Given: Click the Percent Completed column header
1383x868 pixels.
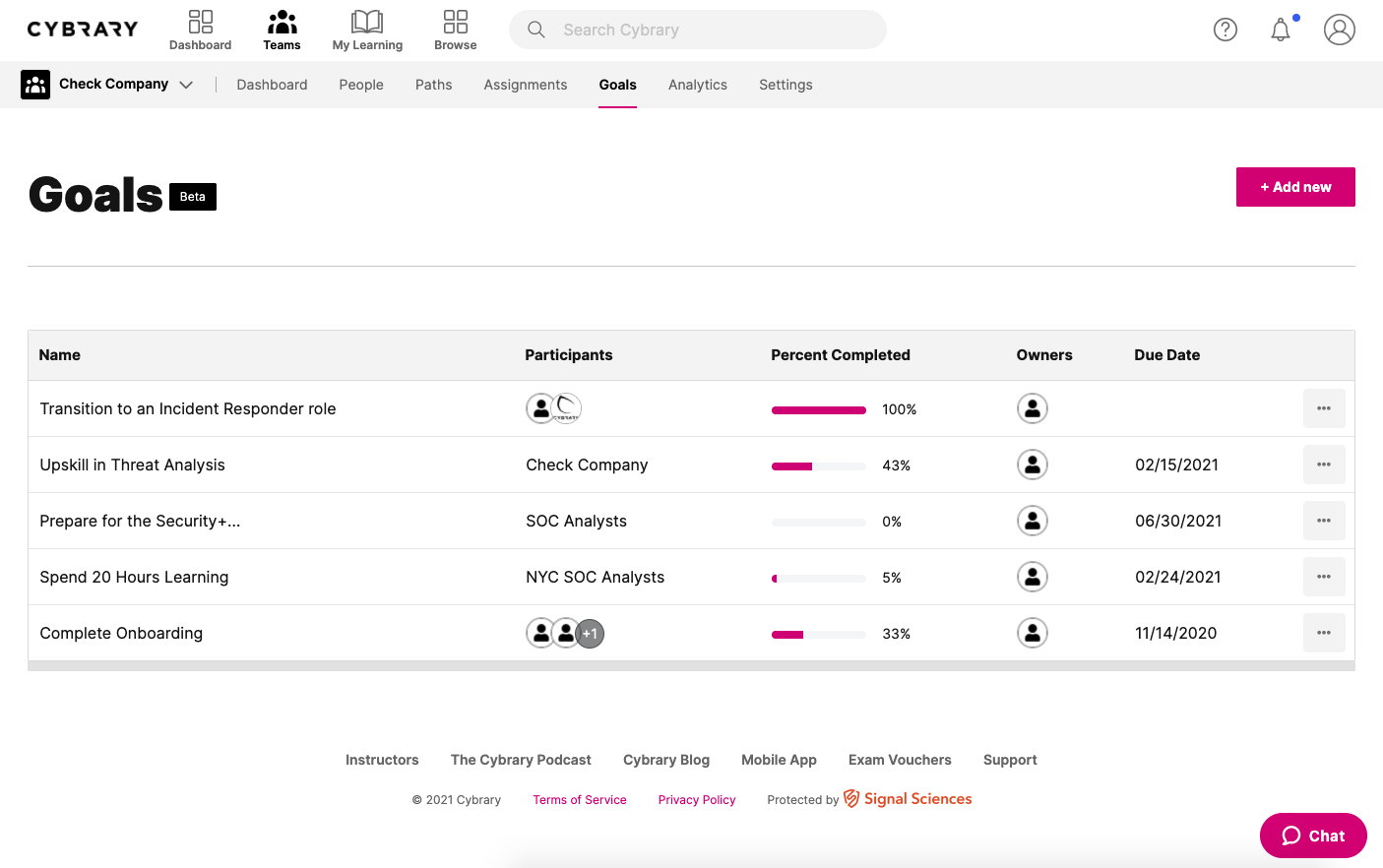Looking at the screenshot, I should pos(841,355).
